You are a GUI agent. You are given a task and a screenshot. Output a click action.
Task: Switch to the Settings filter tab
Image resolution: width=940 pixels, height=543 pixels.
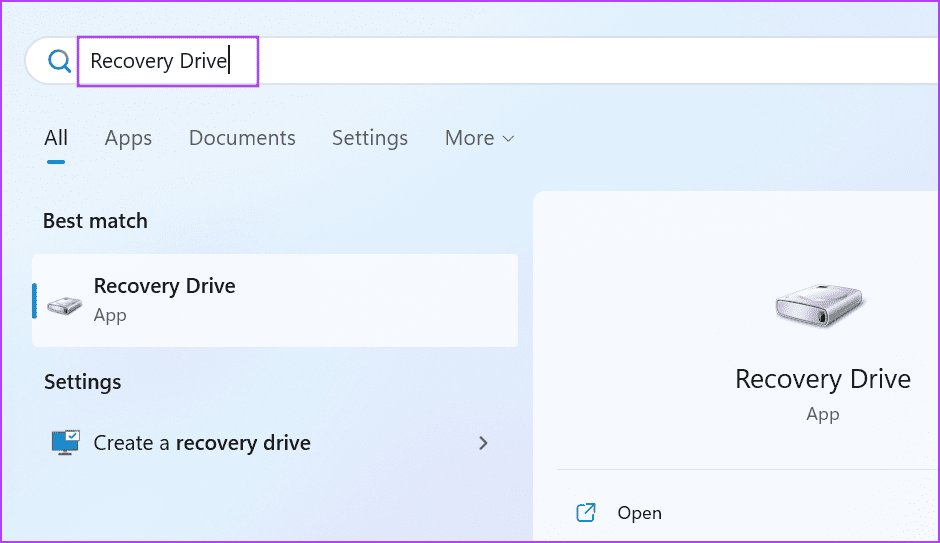tap(370, 138)
